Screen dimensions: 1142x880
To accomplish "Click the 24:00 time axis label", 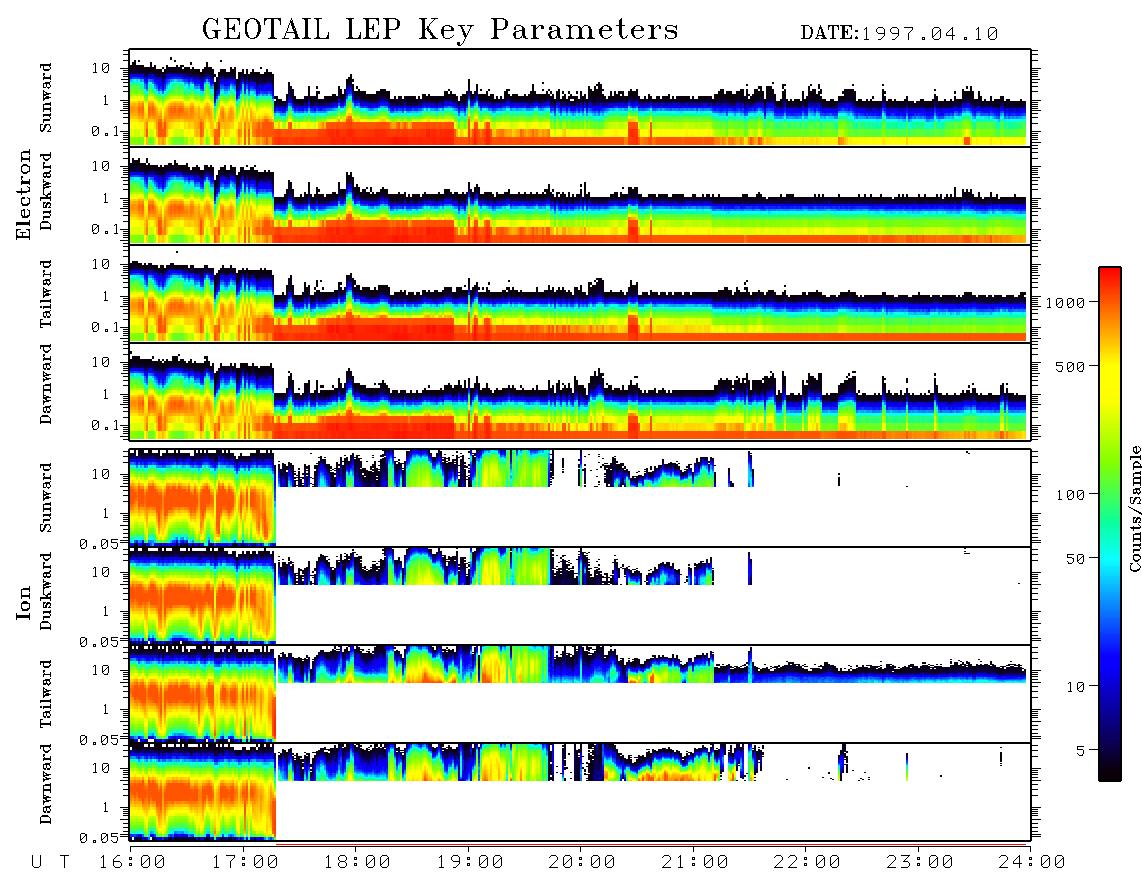I will coord(1032,862).
